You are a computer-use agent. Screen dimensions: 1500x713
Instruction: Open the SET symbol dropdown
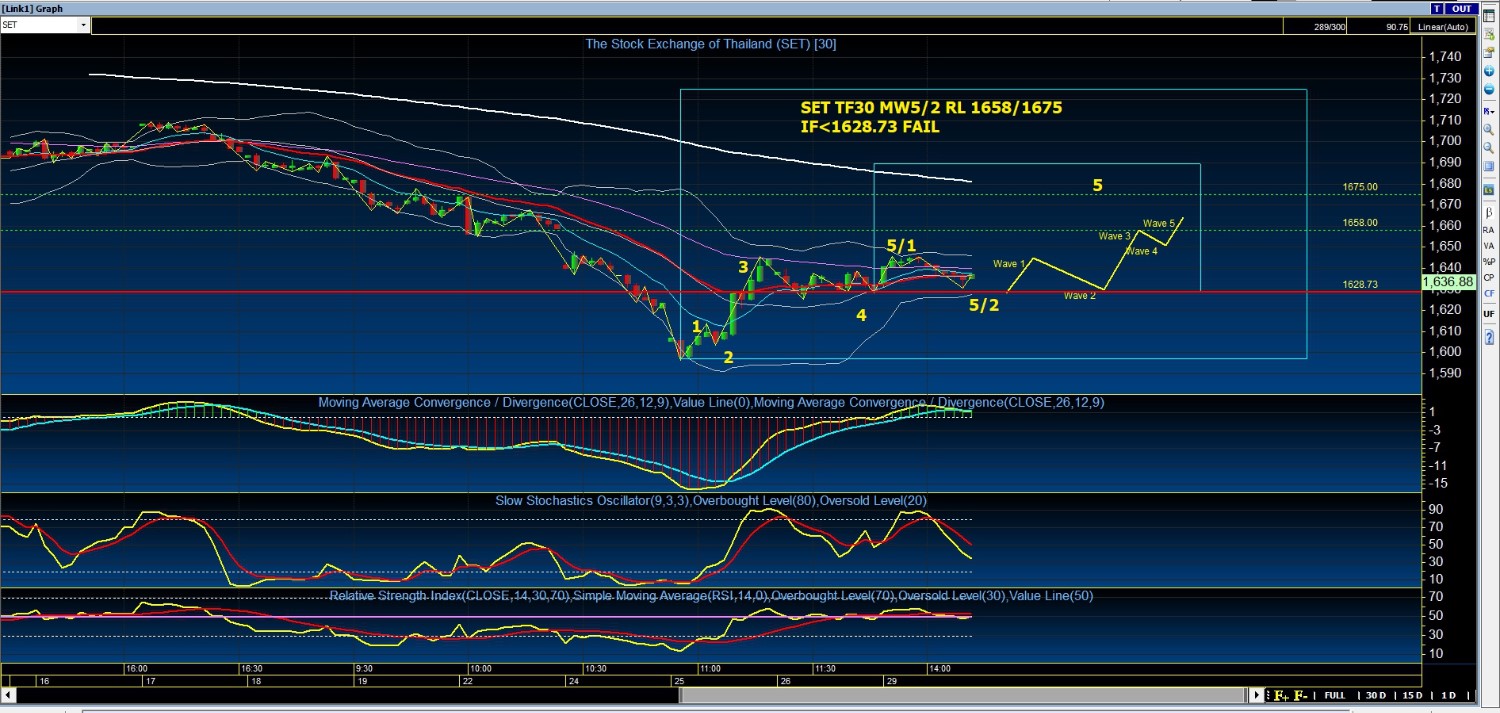83,25
